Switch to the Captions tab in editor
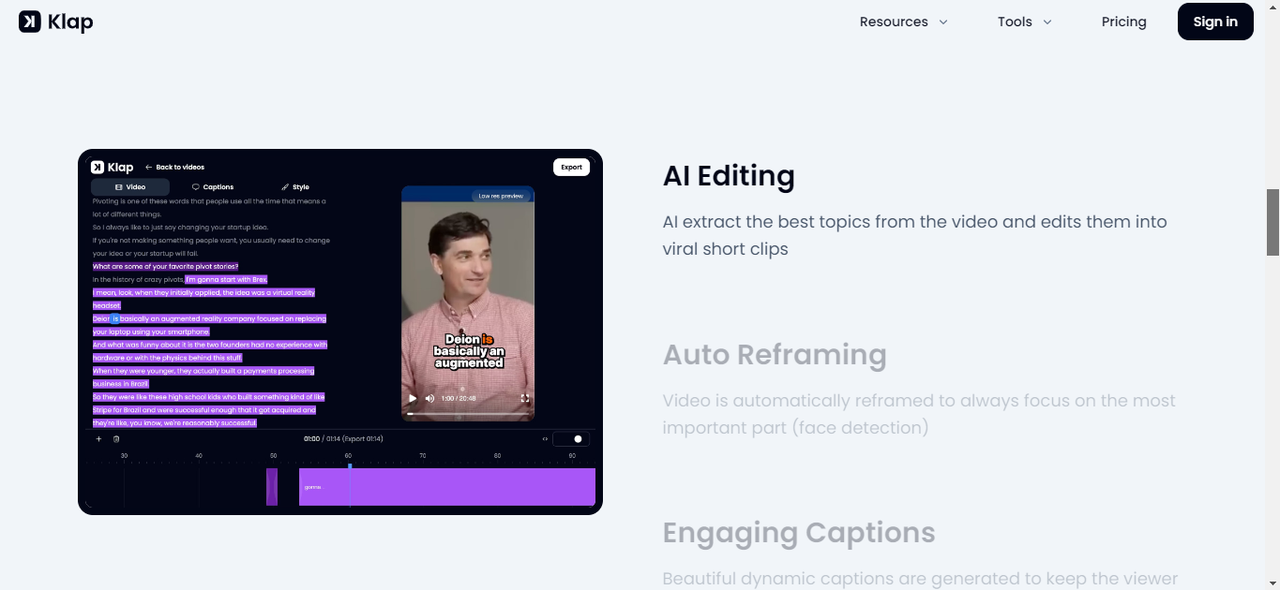The width and height of the screenshot is (1280, 590). 213,187
